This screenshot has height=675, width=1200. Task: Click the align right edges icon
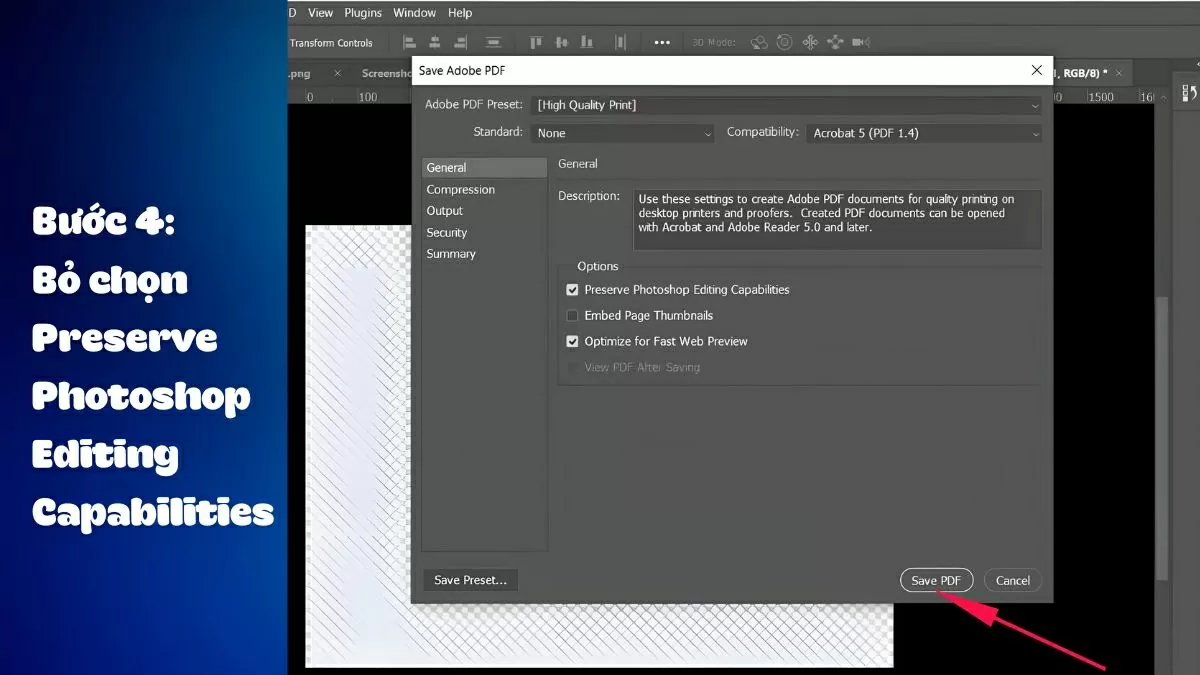[x=461, y=42]
